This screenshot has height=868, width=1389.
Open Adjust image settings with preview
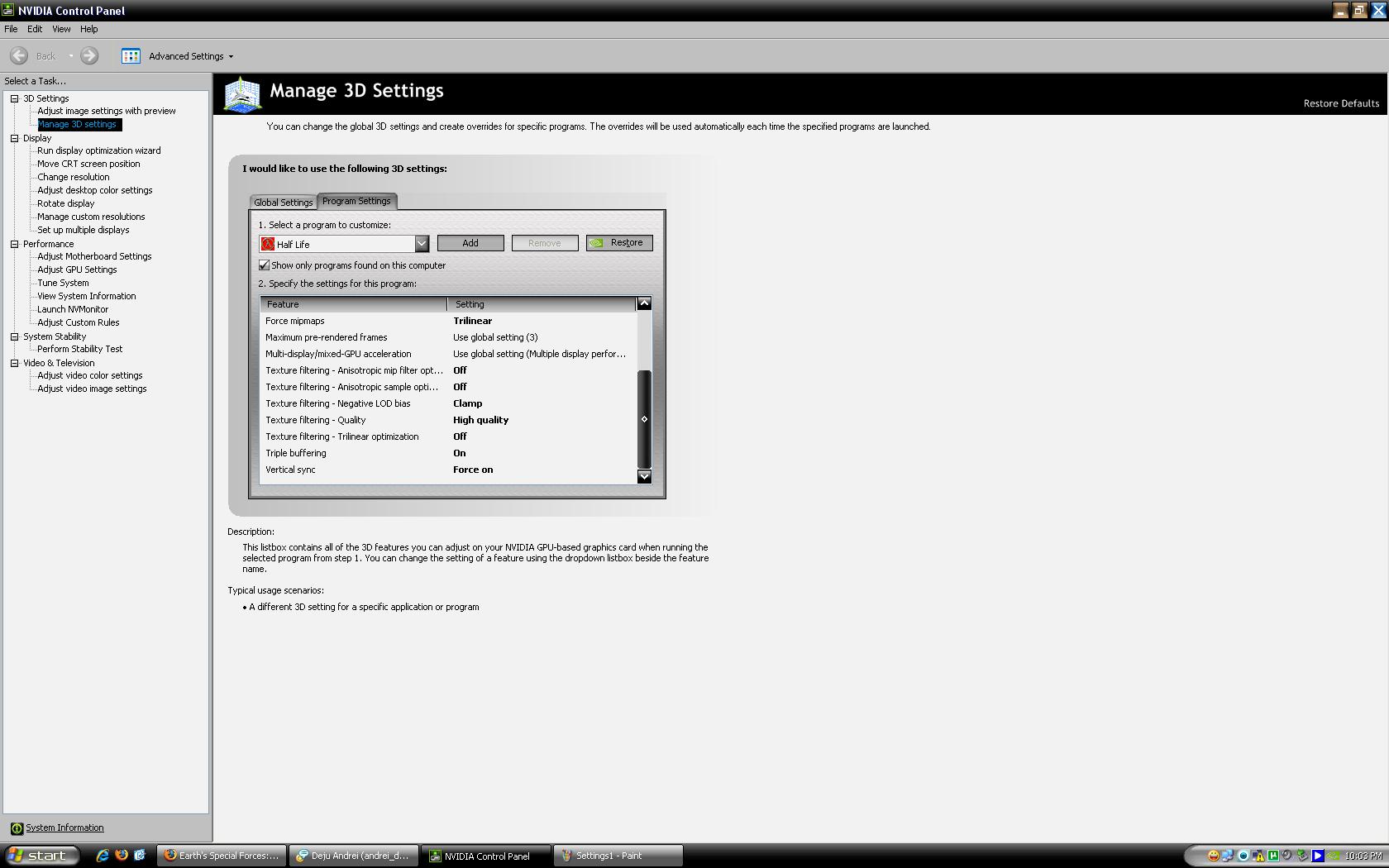click(107, 111)
